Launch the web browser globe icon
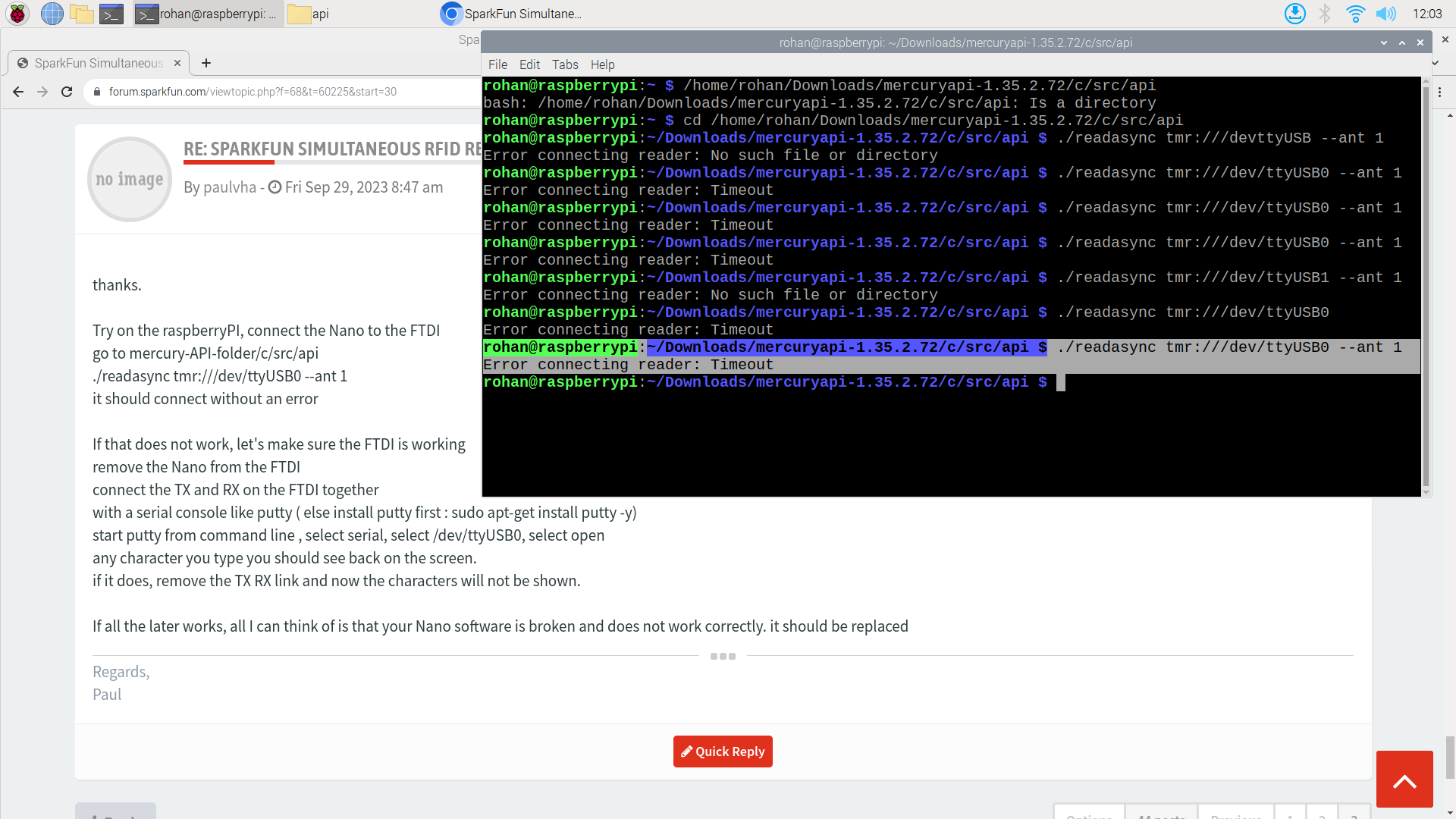The image size is (1456, 819). pos(52,14)
